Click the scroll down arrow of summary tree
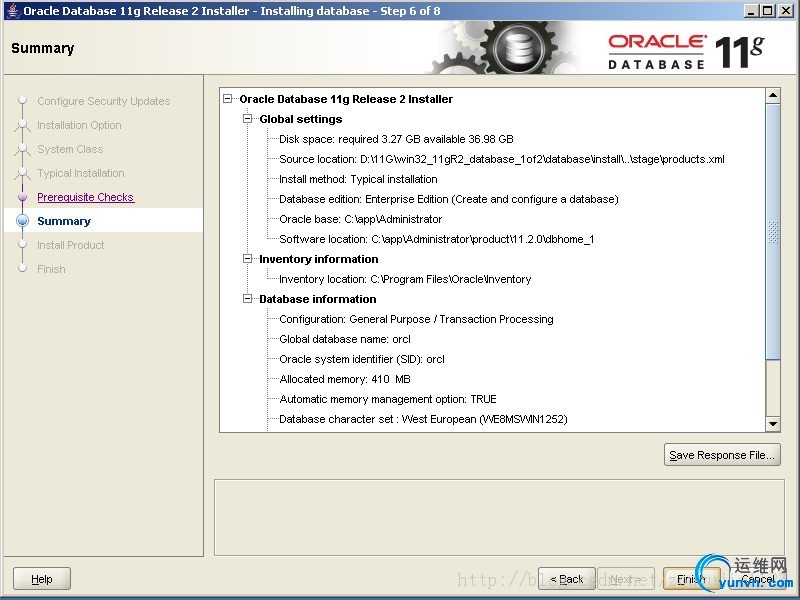This screenshot has height=600, width=800. (x=773, y=424)
